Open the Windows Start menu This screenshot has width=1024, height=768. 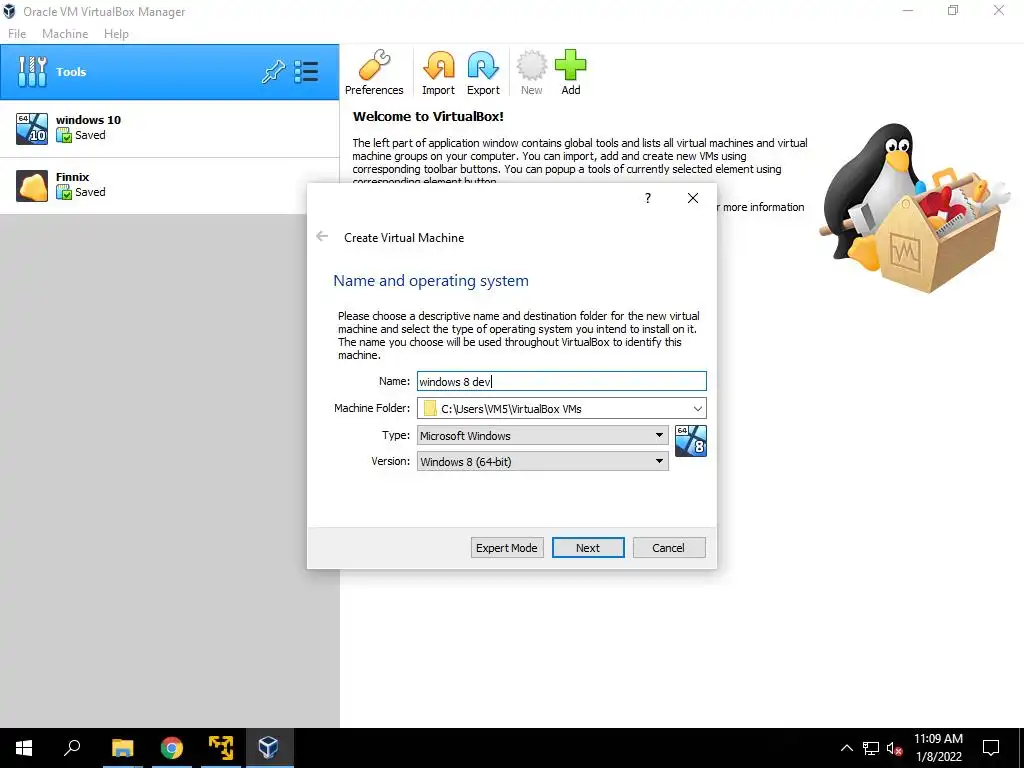click(24, 748)
